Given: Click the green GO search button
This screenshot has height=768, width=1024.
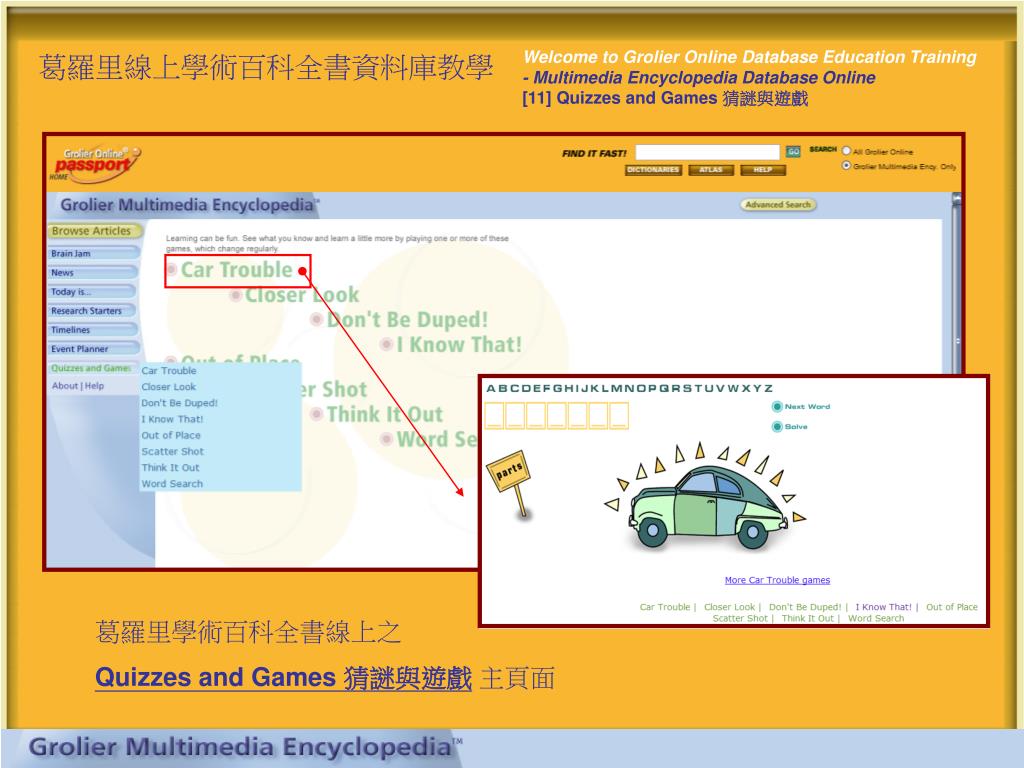Looking at the screenshot, I should pyautogui.click(x=793, y=152).
